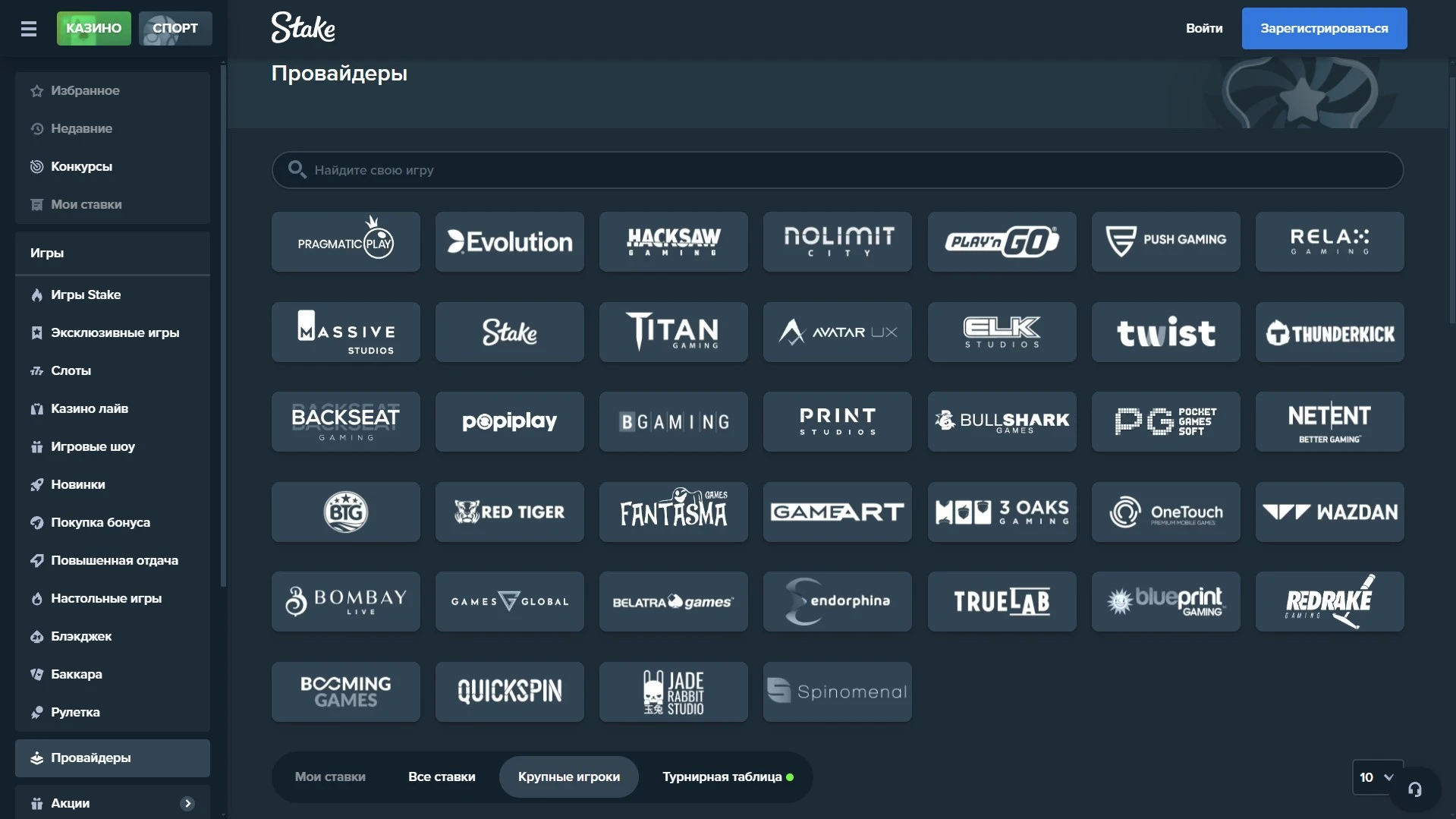This screenshot has width=1456, height=819.
Task: Open Рулетка in sidebar
Action: click(x=112, y=712)
